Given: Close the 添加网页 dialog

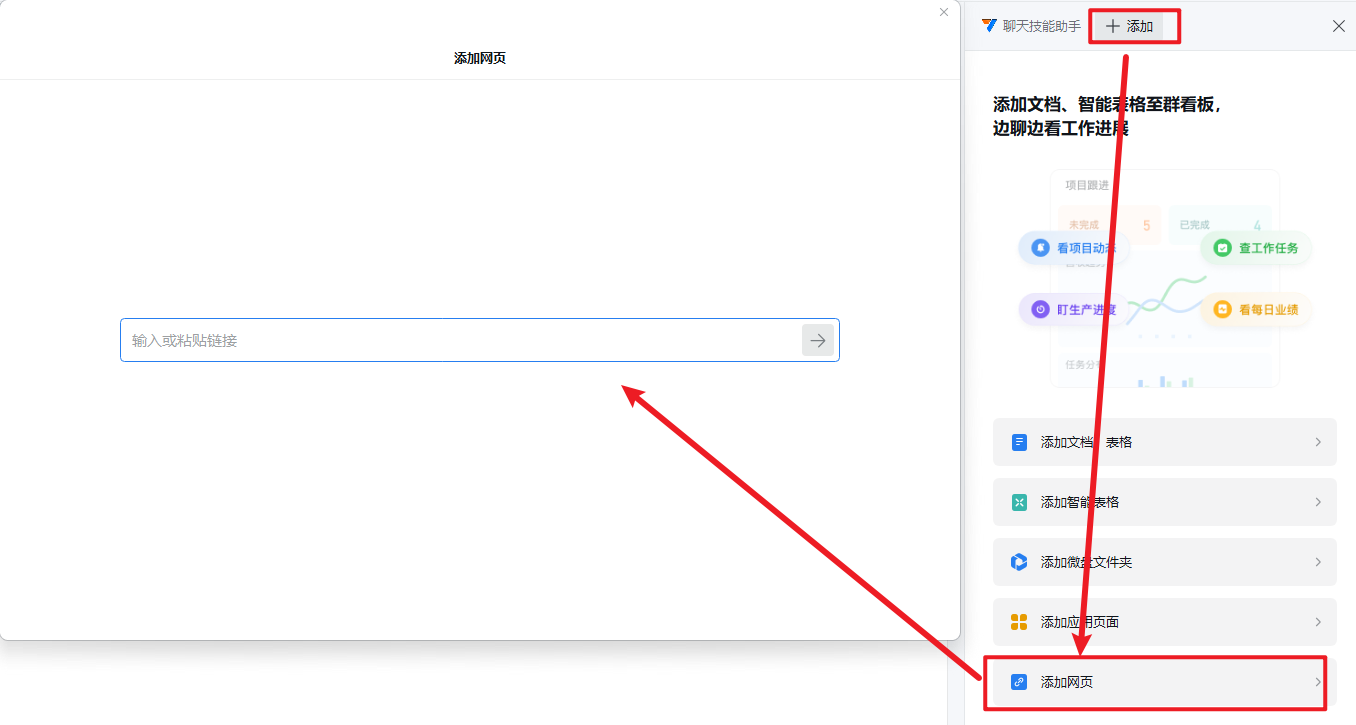Looking at the screenshot, I should click(944, 12).
